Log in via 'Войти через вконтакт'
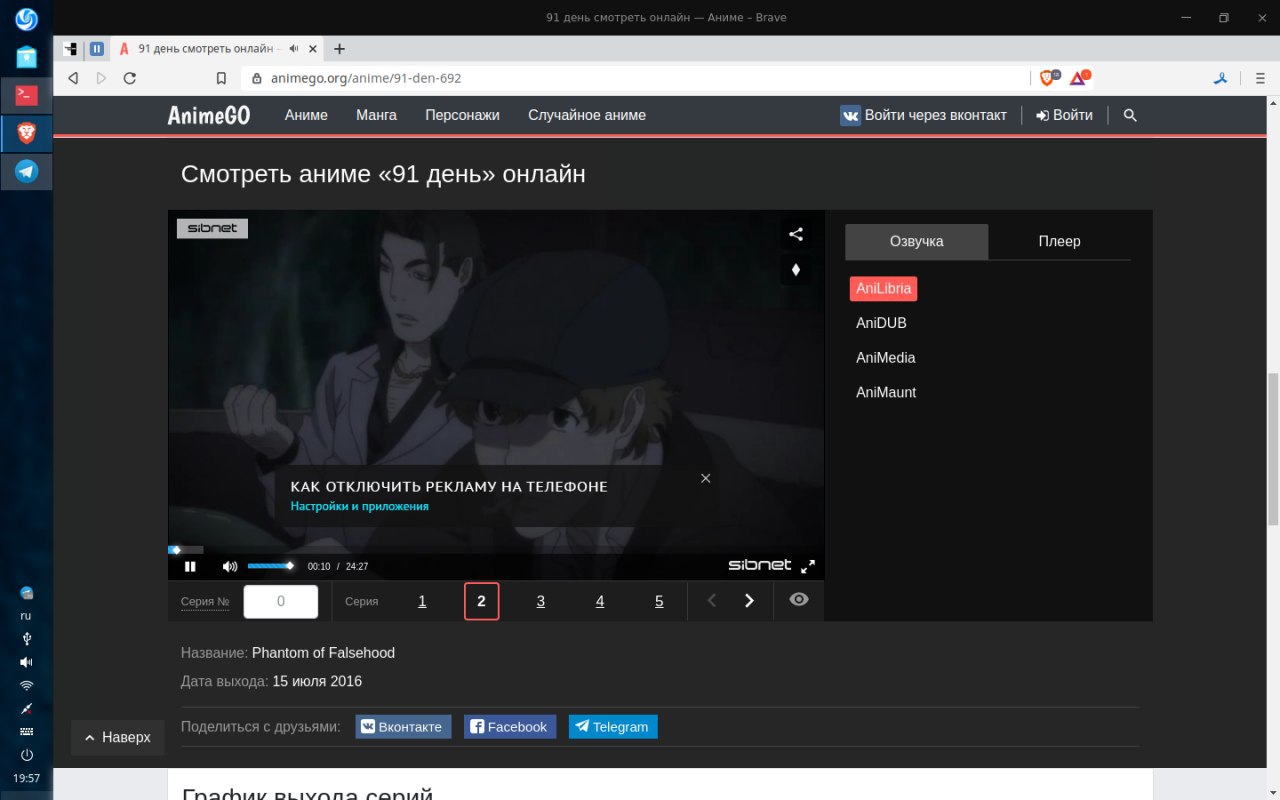The height and width of the screenshot is (800, 1280). click(x=923, y=115)
